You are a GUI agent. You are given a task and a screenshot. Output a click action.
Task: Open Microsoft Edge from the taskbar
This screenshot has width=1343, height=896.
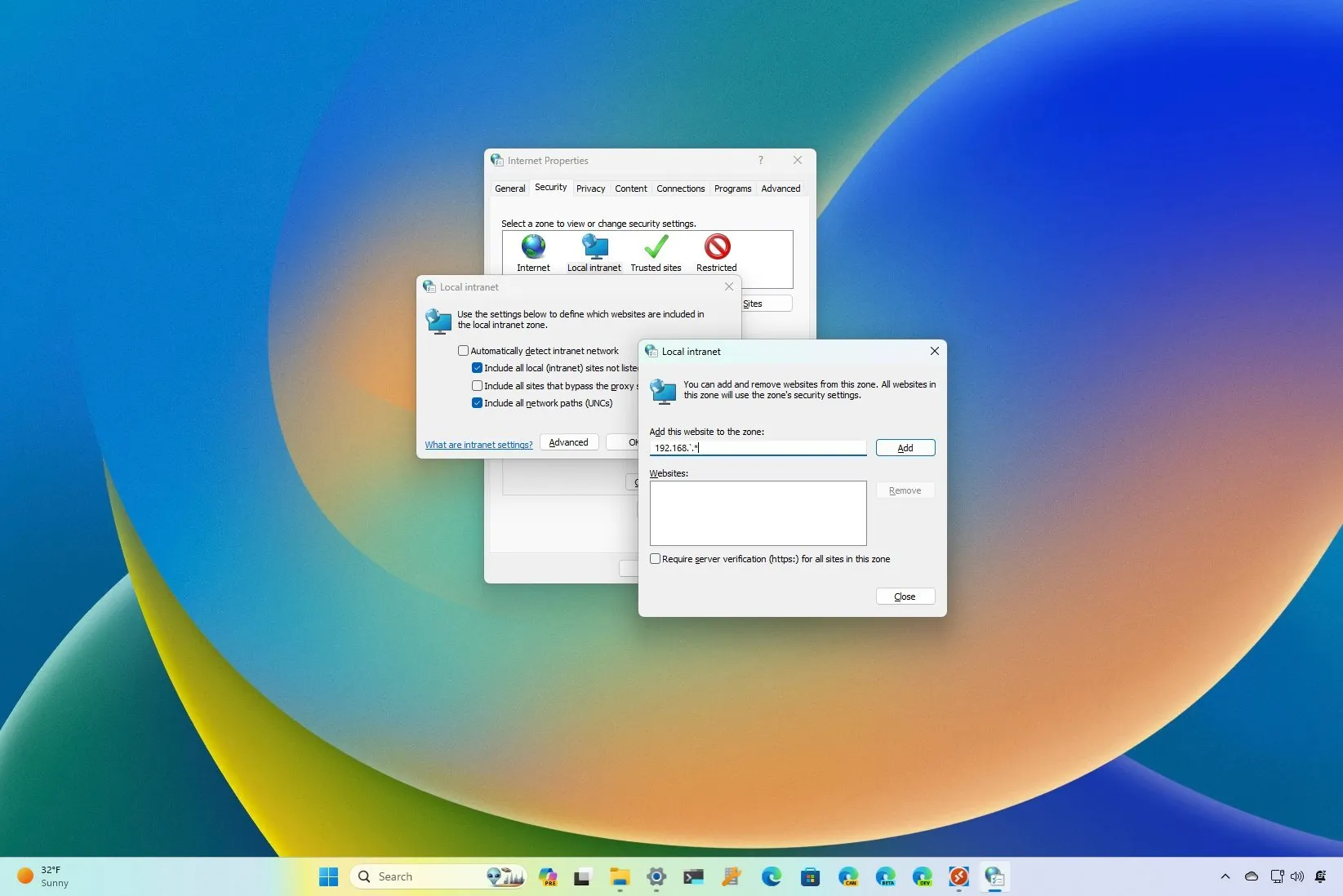pyautogui.click(x=771, y=876)
